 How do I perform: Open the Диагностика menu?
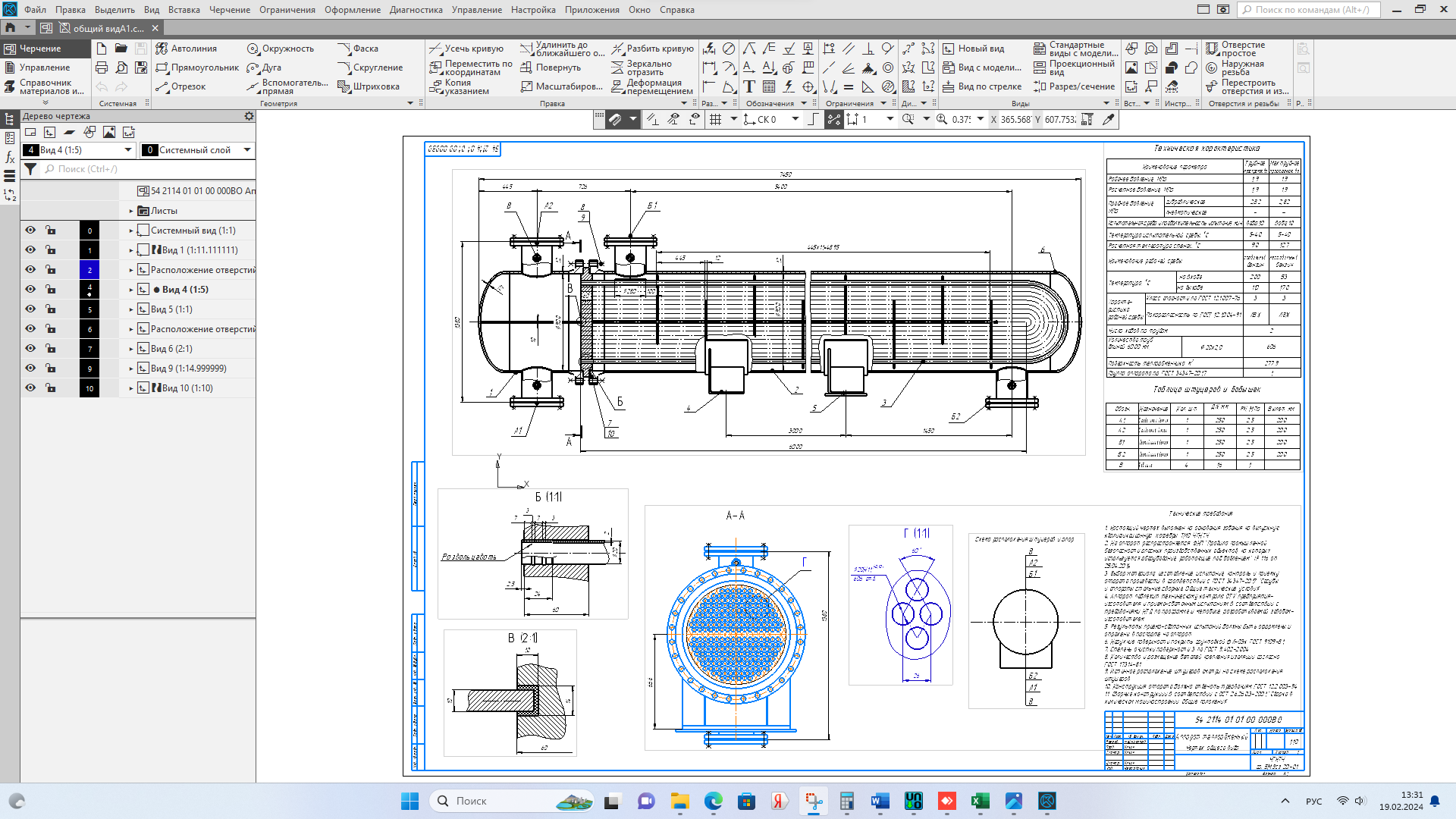416,10
